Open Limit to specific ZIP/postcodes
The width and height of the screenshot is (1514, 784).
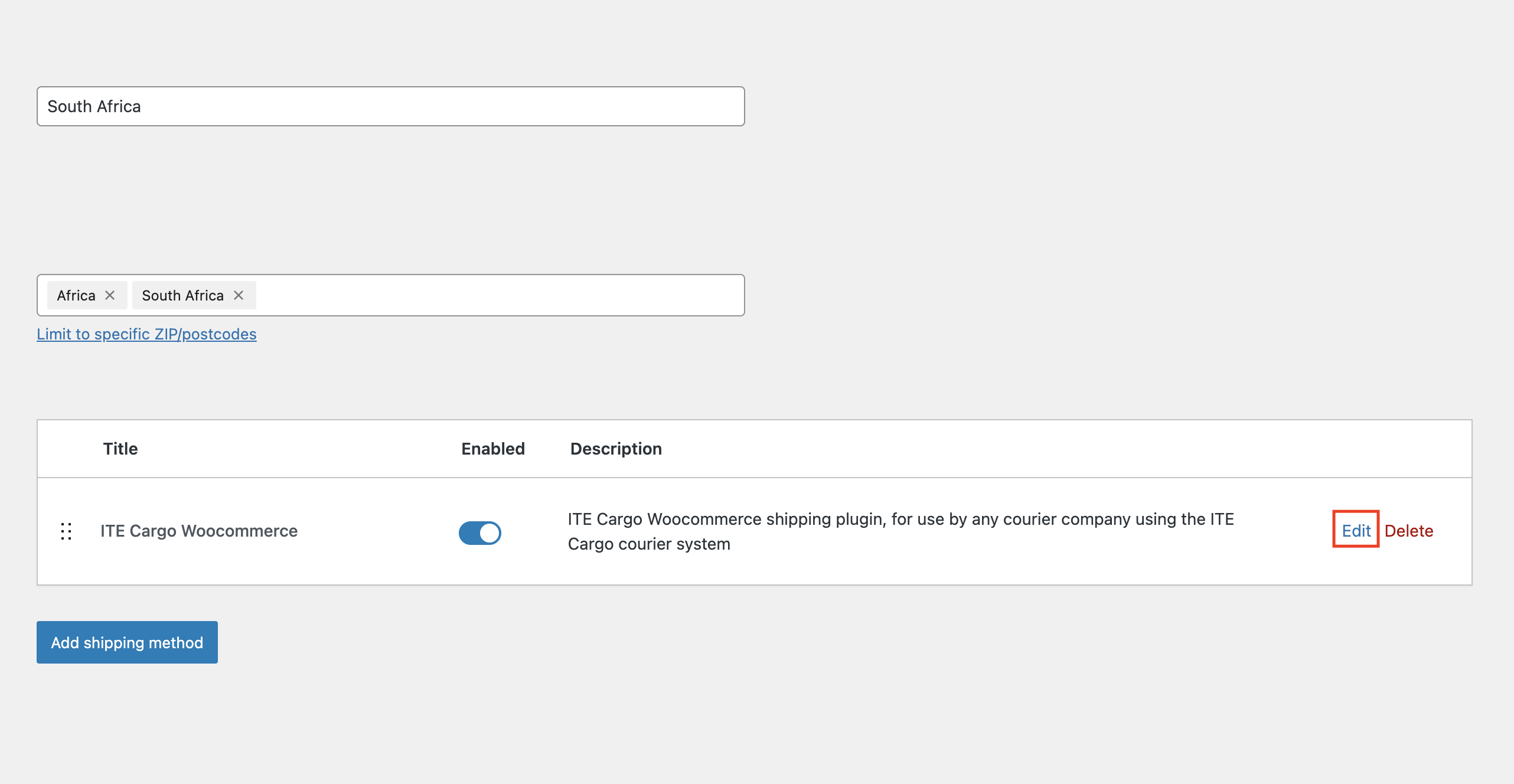click(146, 334)
